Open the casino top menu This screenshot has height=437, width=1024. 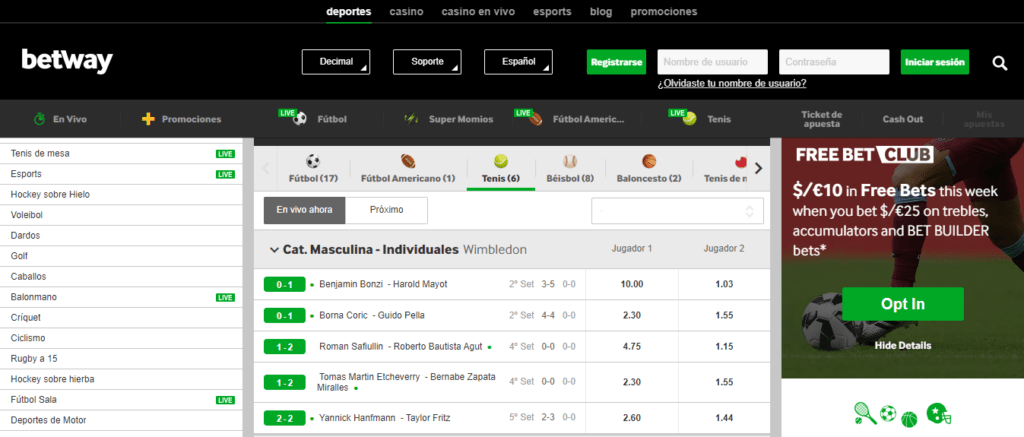click(406, 12)
